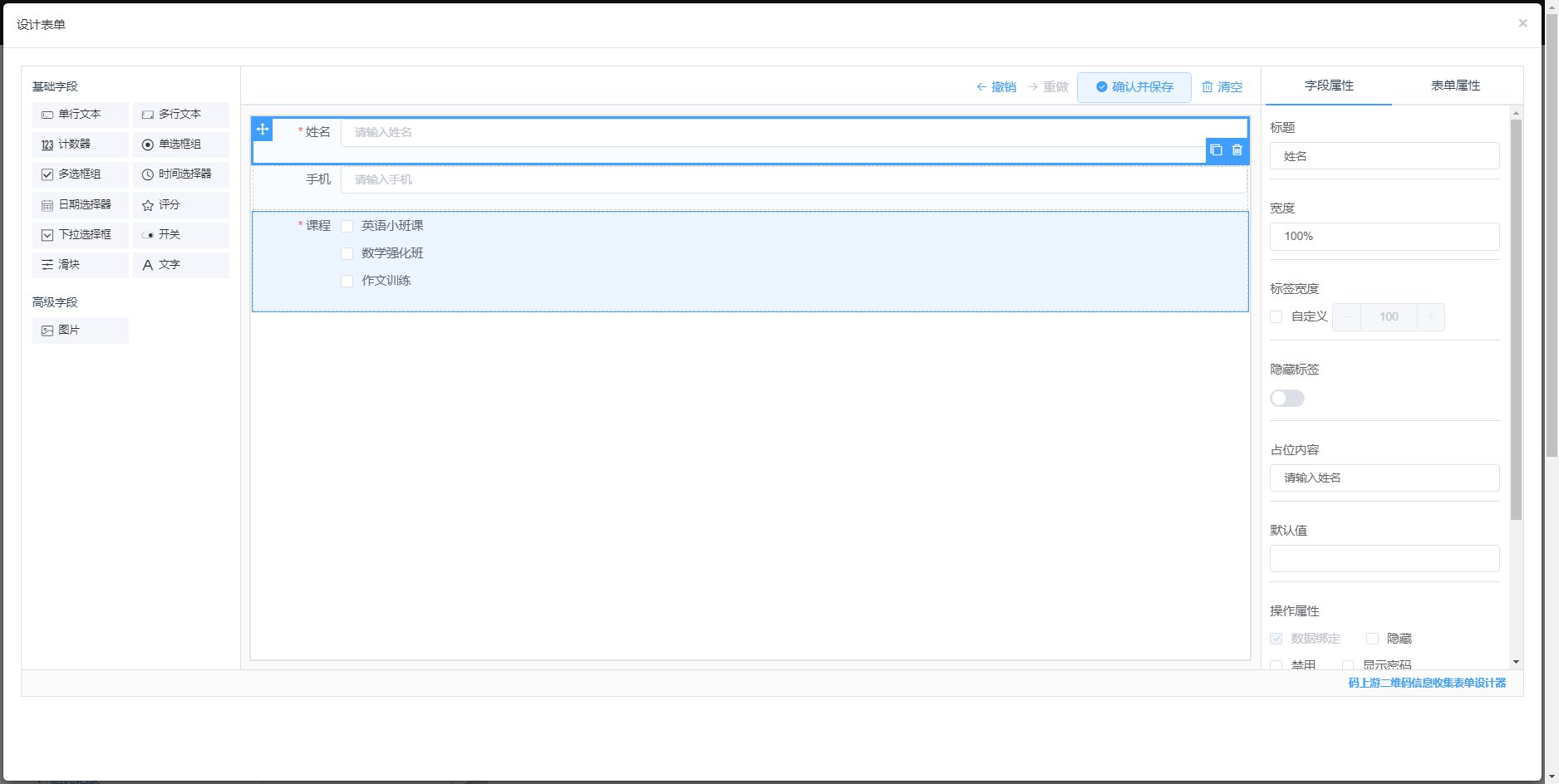Select the 下拉选择框 dropdown field component
The width and height of the screenshot is (1559, 784).
[80, 235]
